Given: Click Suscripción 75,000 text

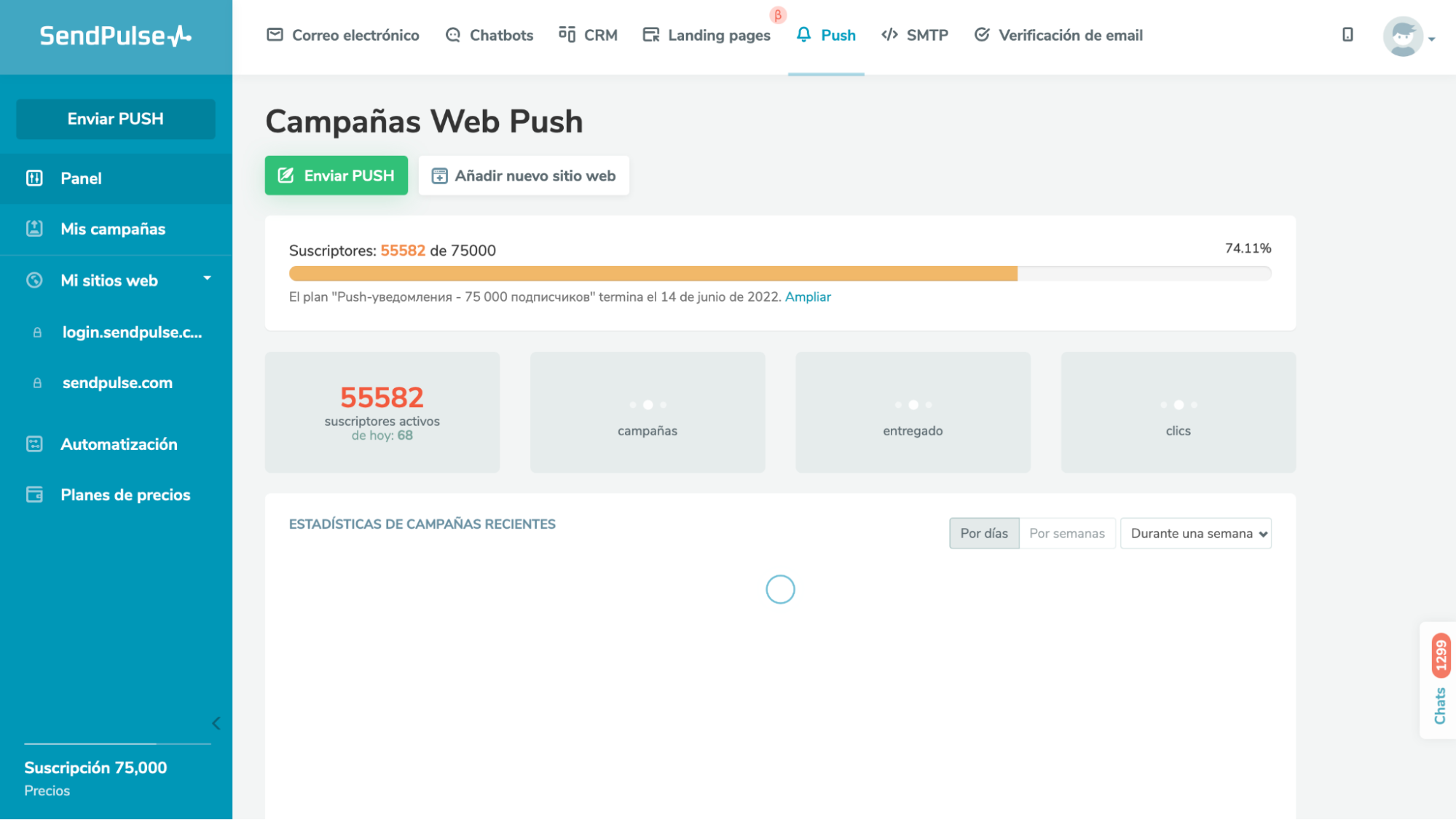Looking at the screenshot, I should 95,768.
